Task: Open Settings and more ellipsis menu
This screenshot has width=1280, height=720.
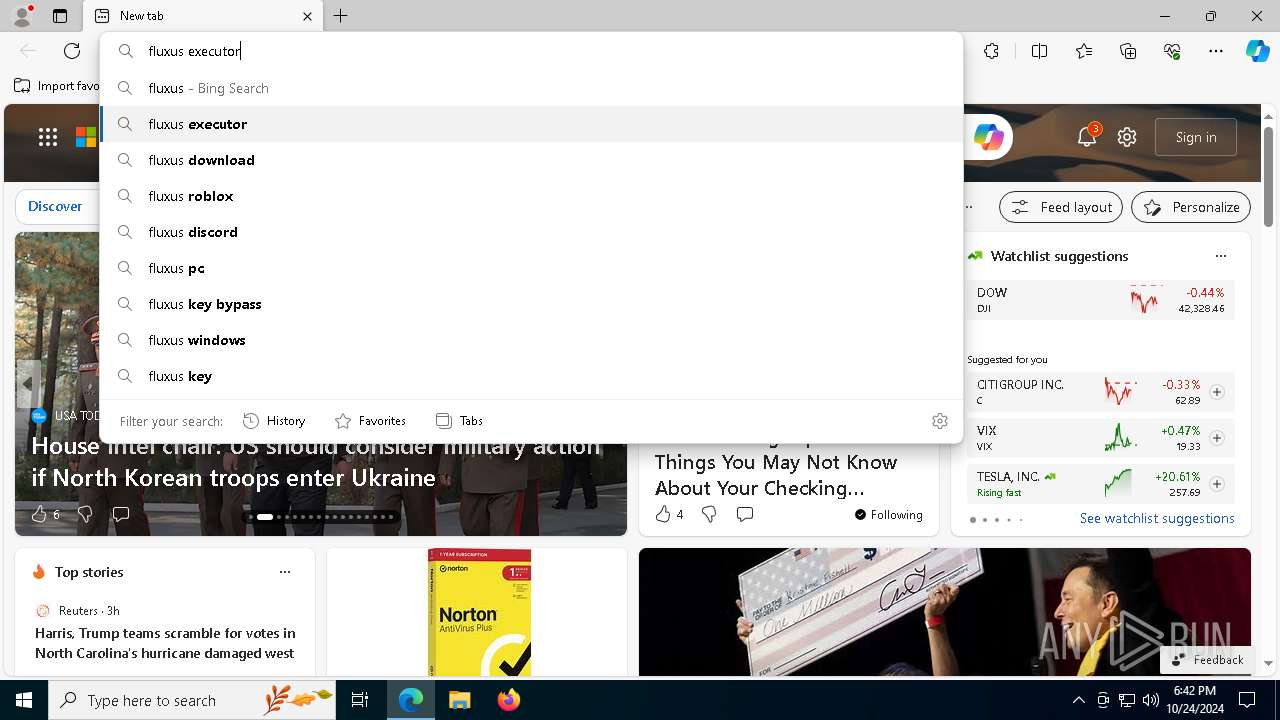Action: pos(1216,51)
